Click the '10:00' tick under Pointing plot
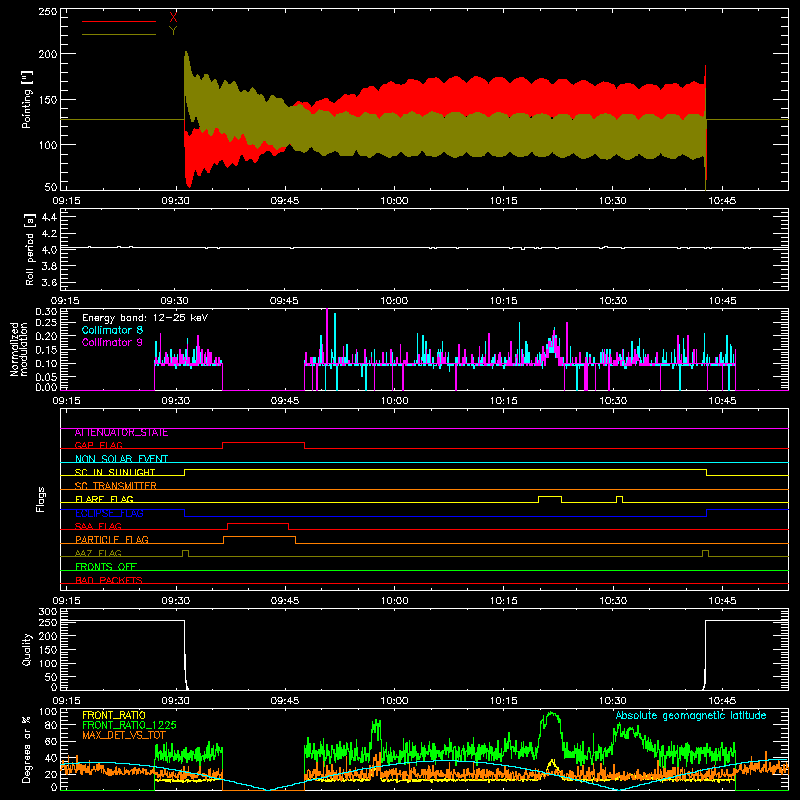Viewport: 800px width, 800px height. click(394, 201)
